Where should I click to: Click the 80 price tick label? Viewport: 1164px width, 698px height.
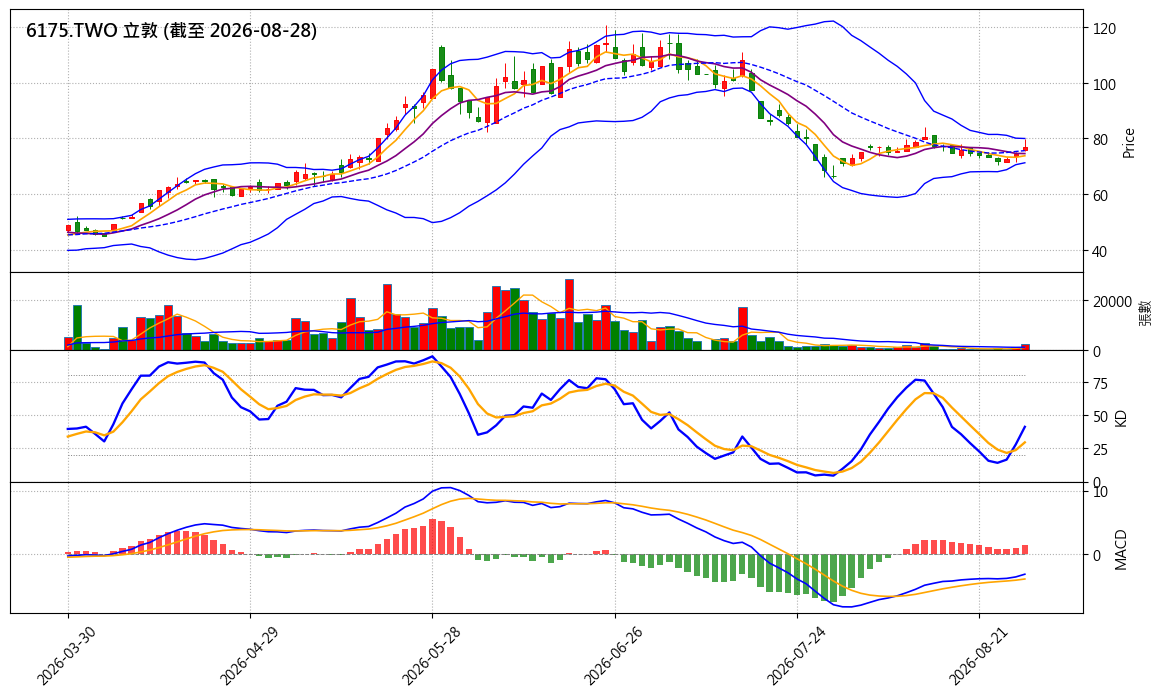pyautogui.click(x=1100, y=140)
